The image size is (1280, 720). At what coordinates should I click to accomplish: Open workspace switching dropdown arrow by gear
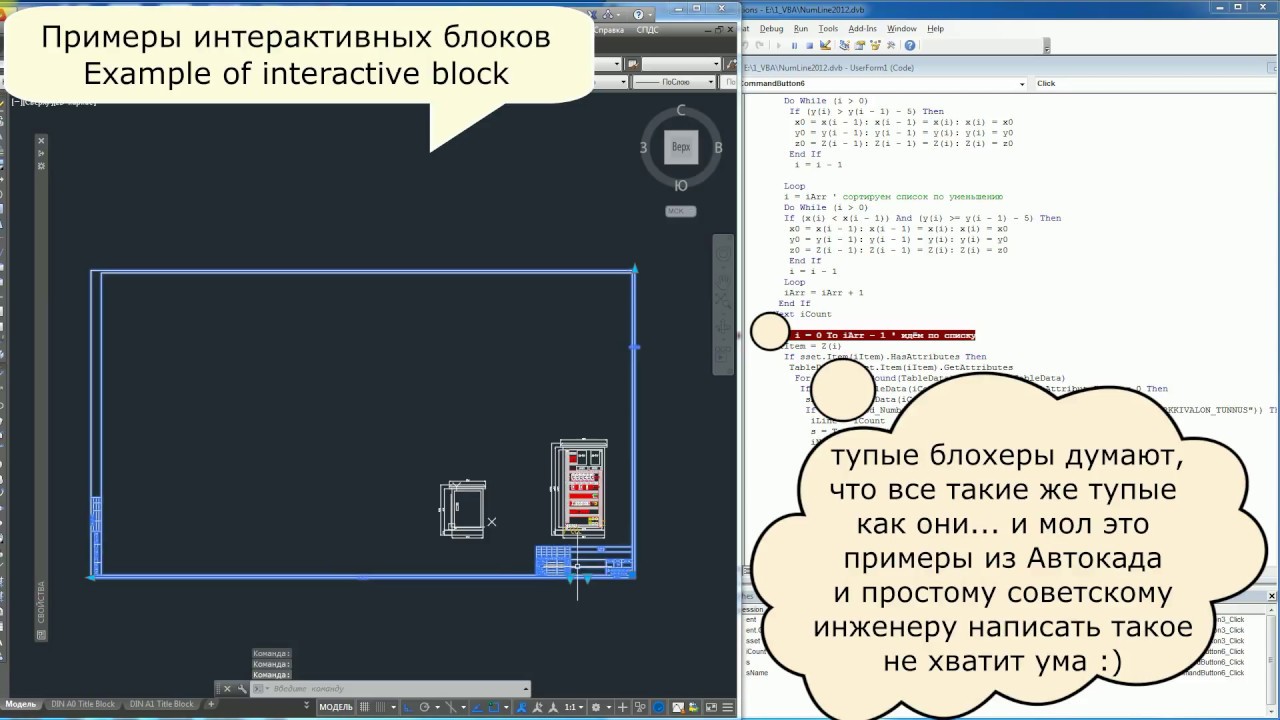pos(609,707)
